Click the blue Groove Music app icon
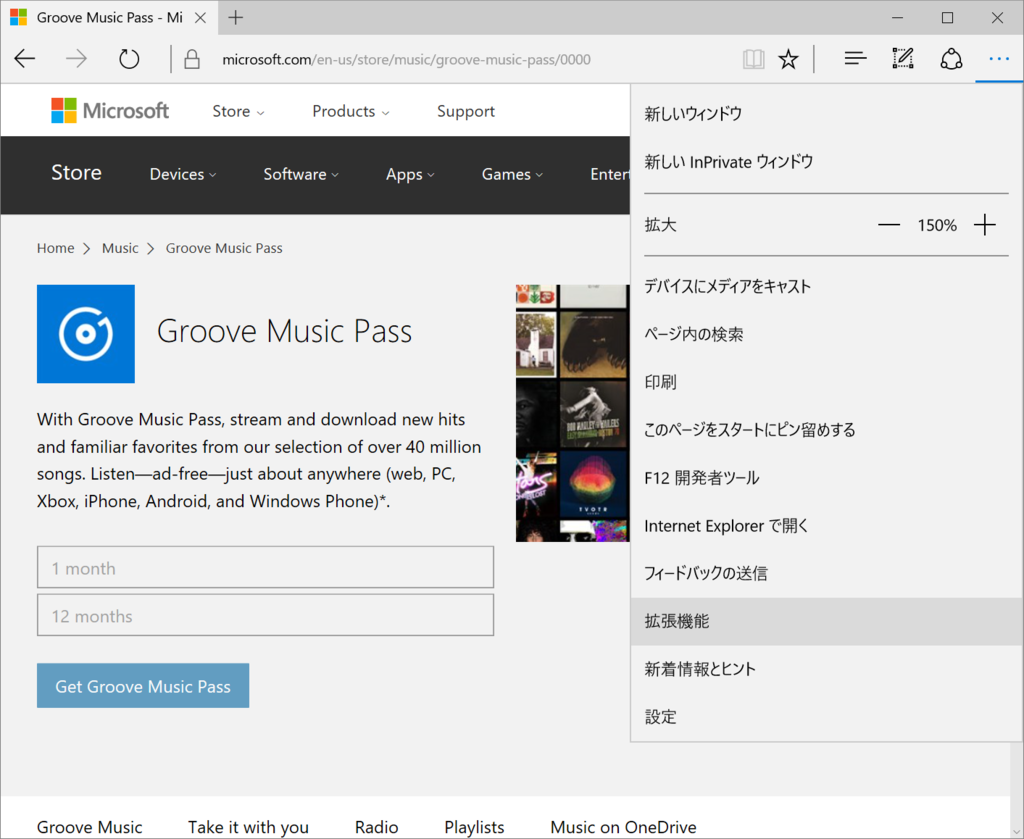This screenshot has width=1024, height=839. tap(86, 334)
